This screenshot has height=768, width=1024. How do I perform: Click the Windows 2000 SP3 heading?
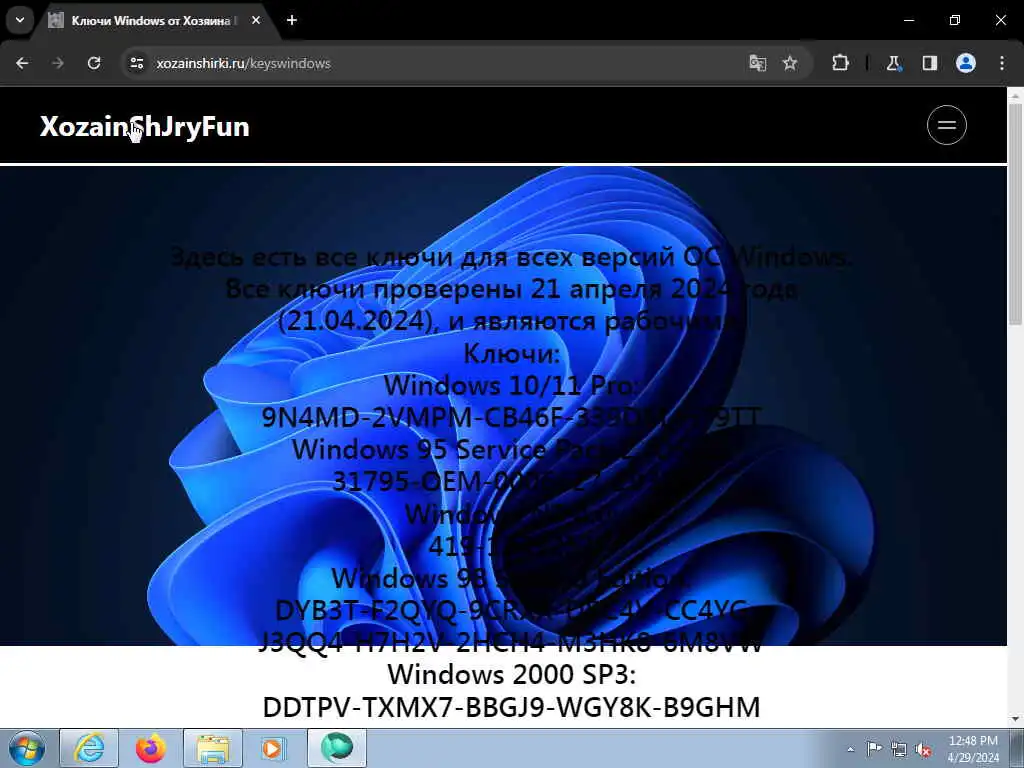pyautogui.click(x=511, y=675)
